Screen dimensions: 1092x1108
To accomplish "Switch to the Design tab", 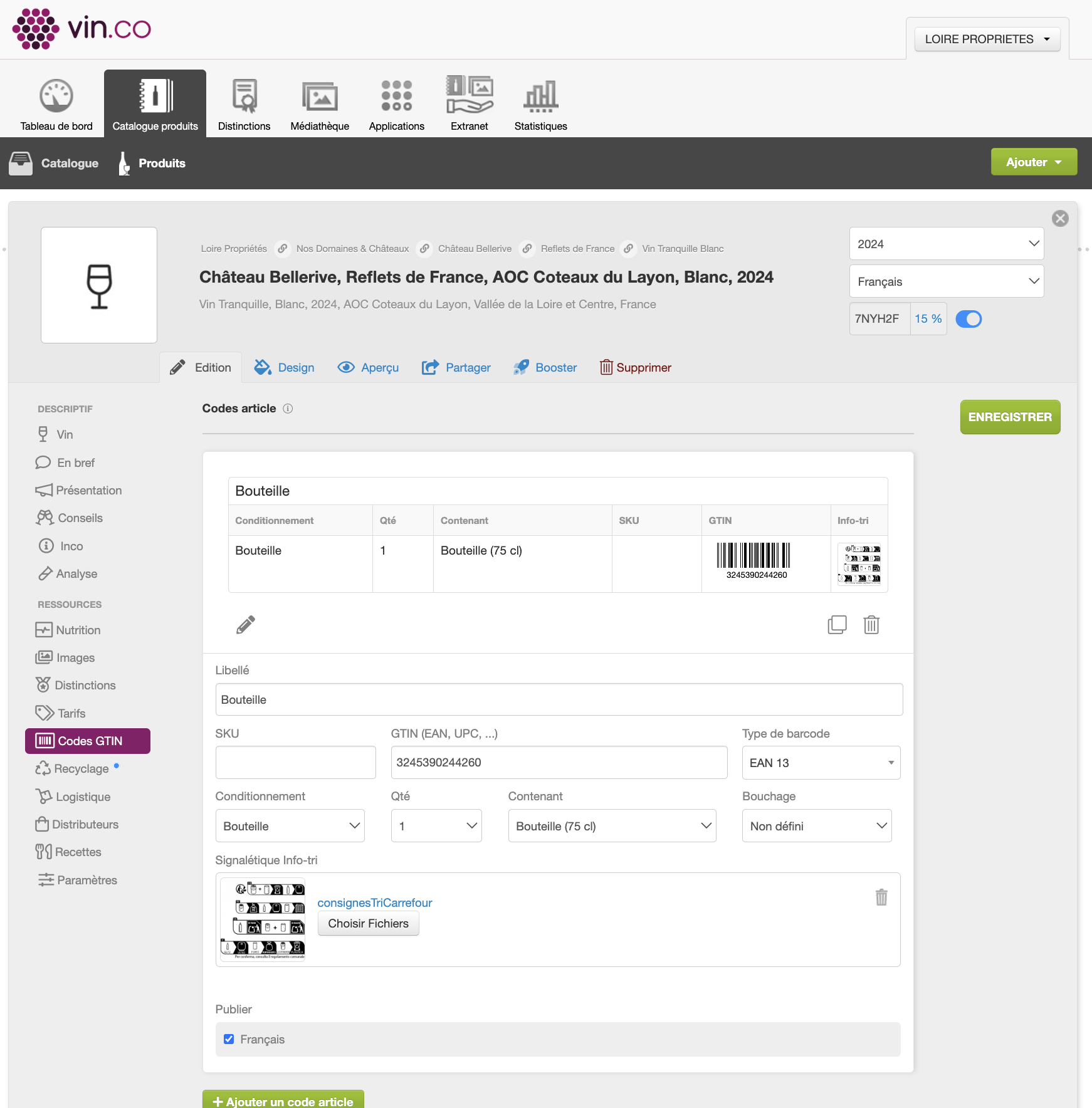I will [x=284, y=367].
